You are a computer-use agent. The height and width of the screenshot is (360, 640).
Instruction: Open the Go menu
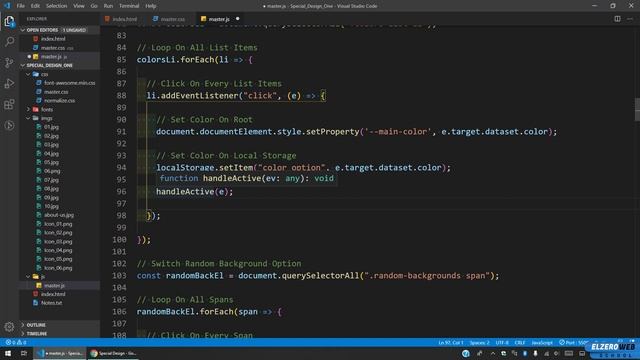(x=94, y=6)
